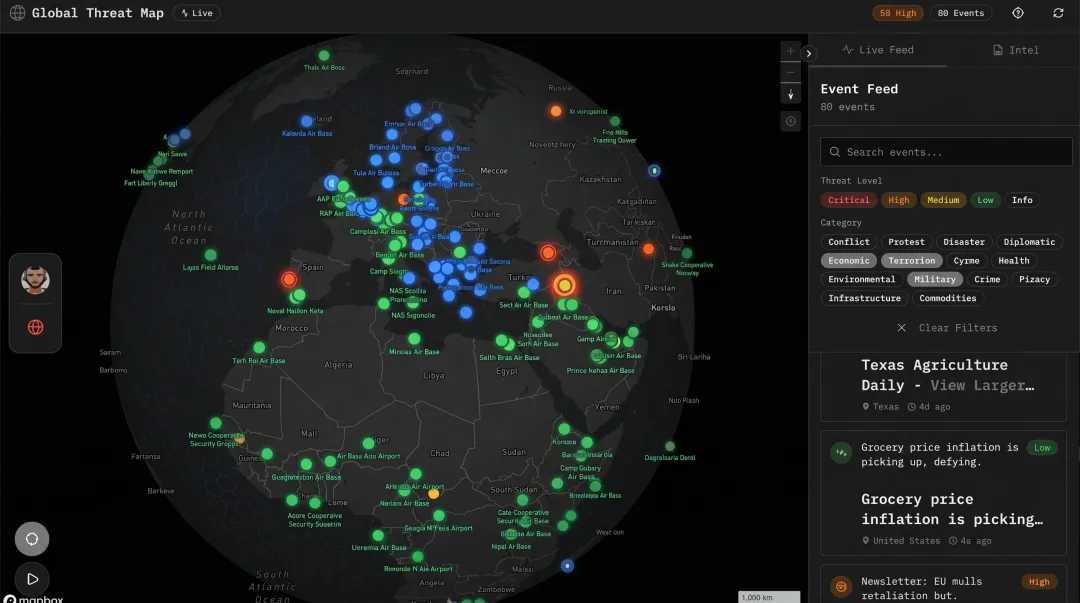
Task: Select the red threat marker over Spain
Action: (x=289, y=279)
